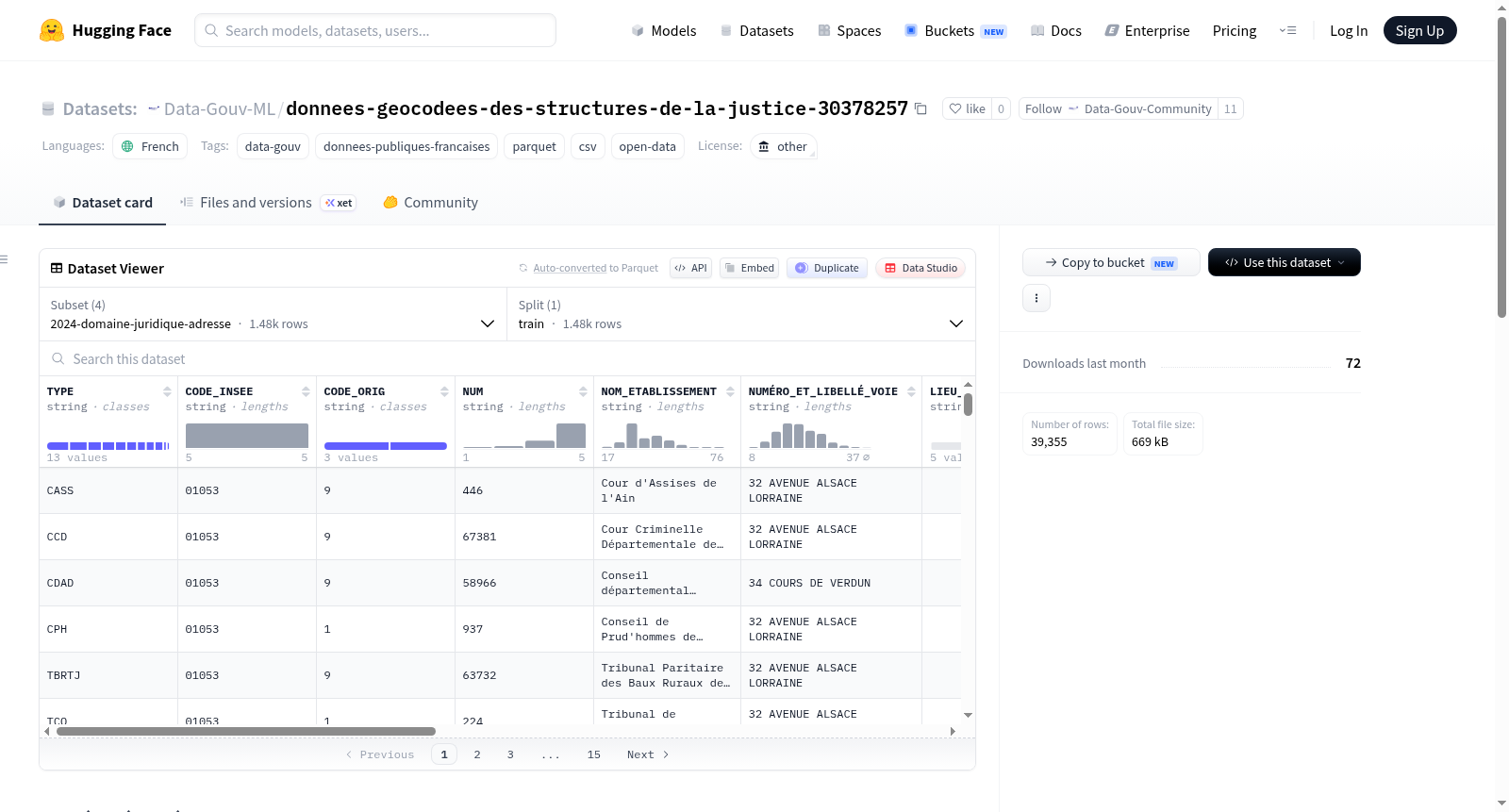The width and height of the screenshot is (1509, 812).
Task: Switch to Files and versions tab
Action: click(268, 203)
